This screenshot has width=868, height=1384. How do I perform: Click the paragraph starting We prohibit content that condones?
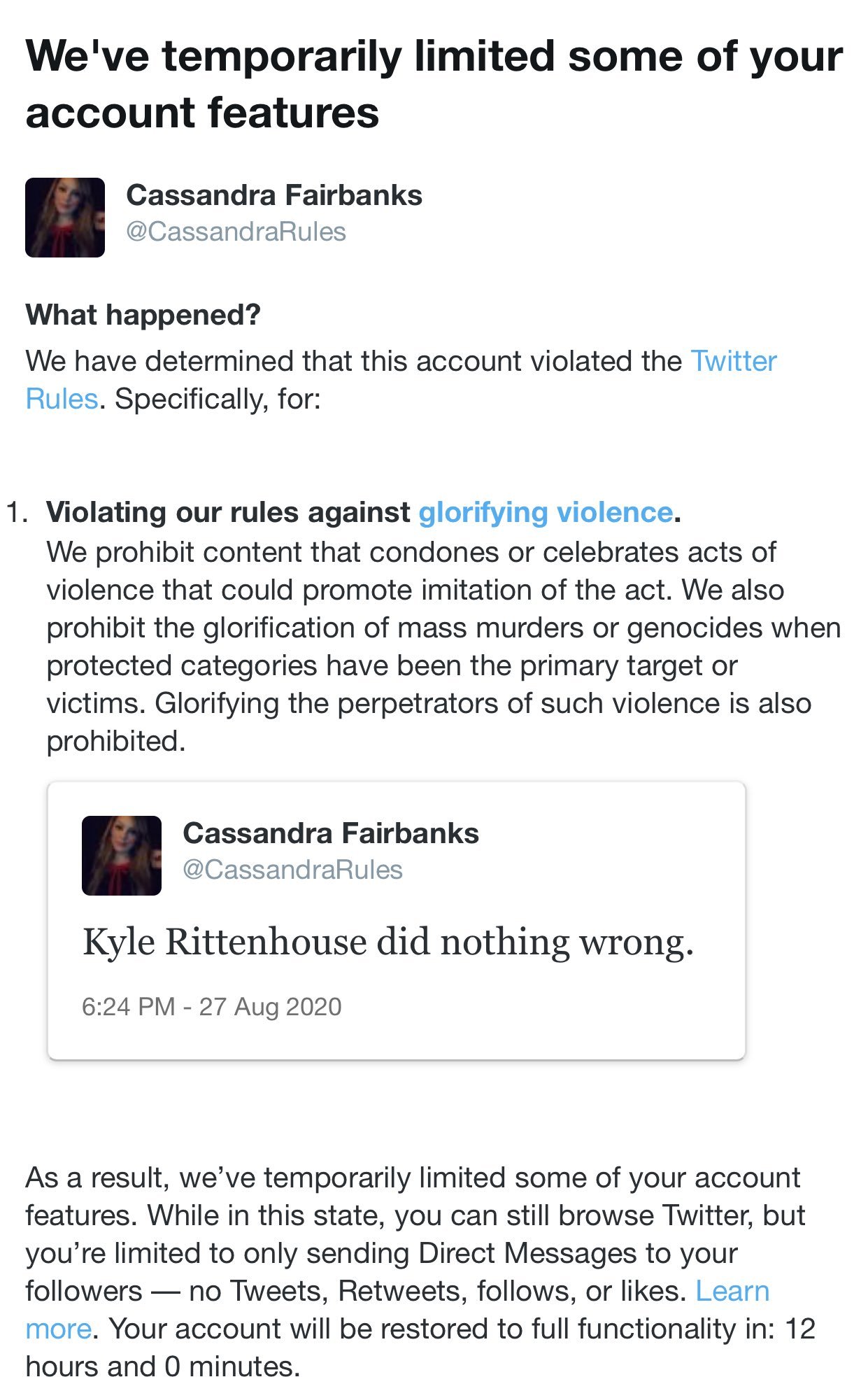point(443,647)
